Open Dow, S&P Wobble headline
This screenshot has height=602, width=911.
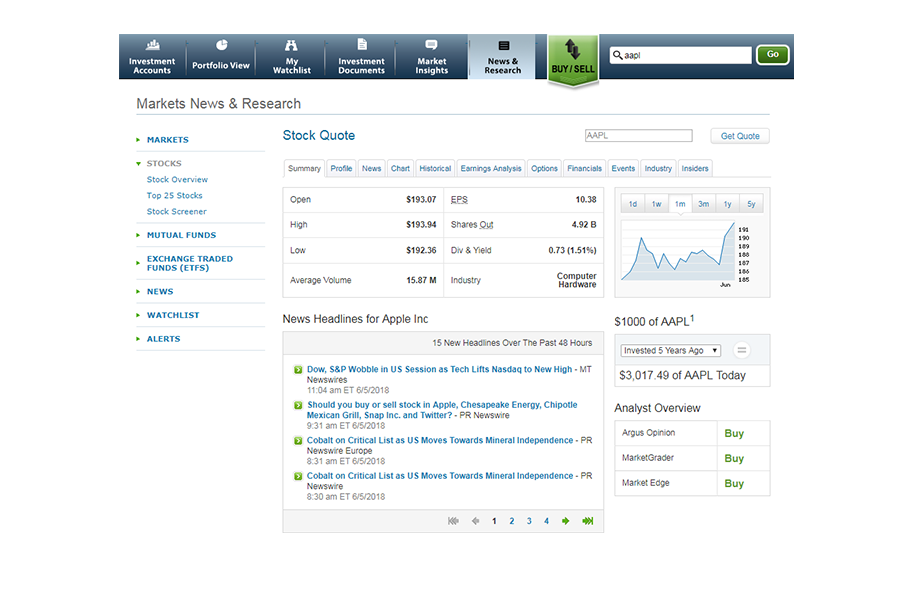tap(439, 370)
